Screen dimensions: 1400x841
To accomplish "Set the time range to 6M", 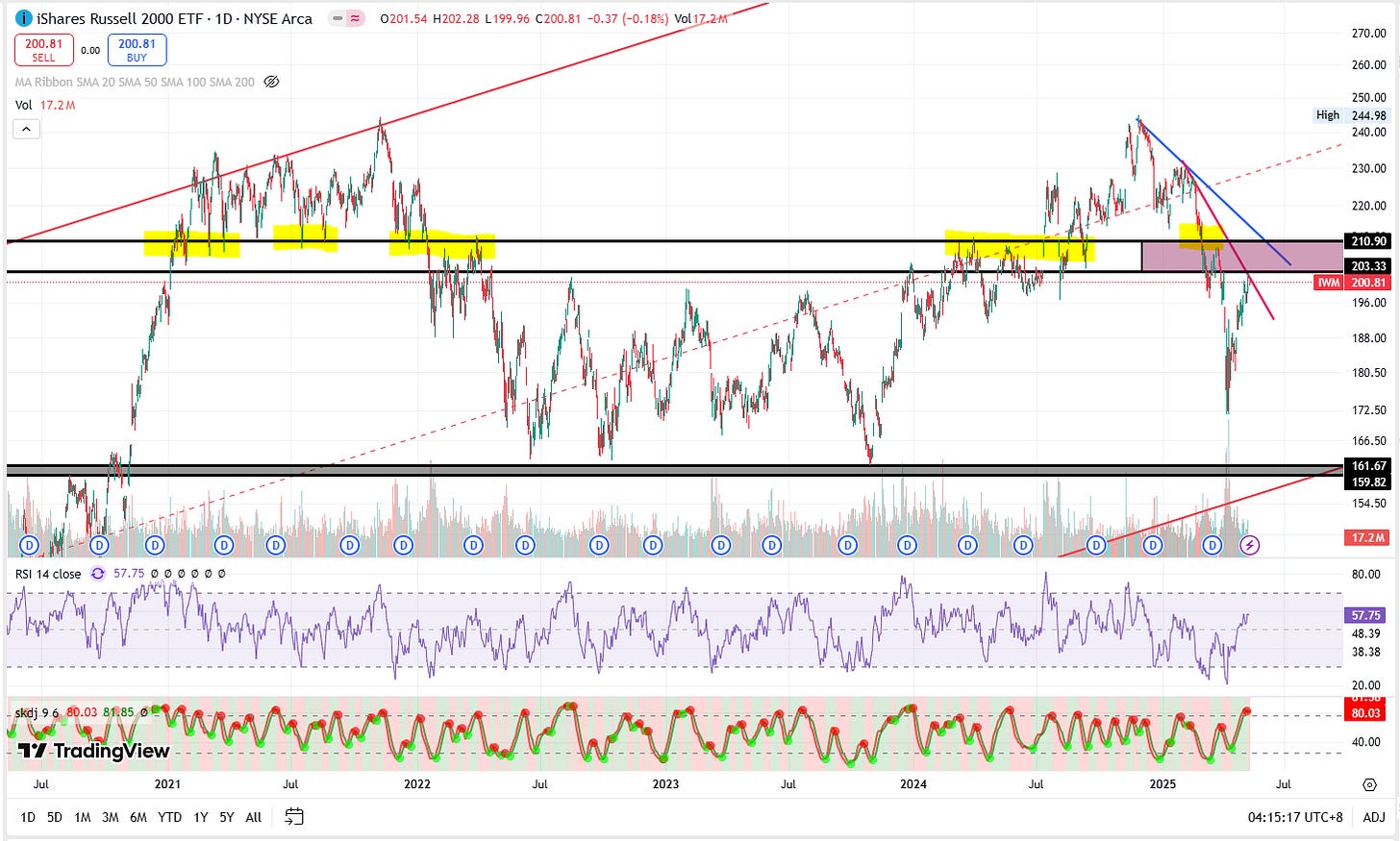I will (x=138, y=817).
